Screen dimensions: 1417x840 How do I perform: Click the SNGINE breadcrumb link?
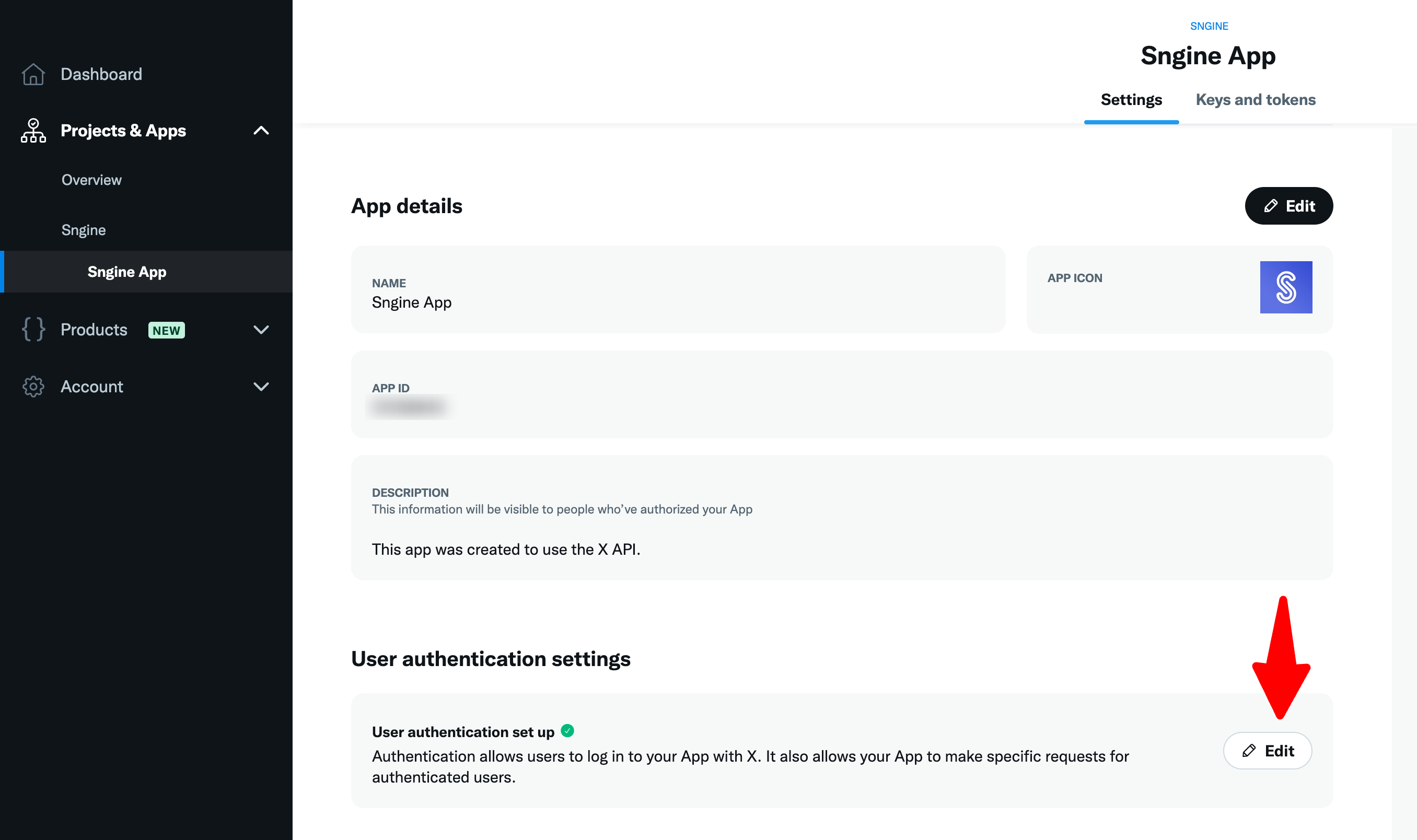pyautogui.click(x=1209, y=26)
